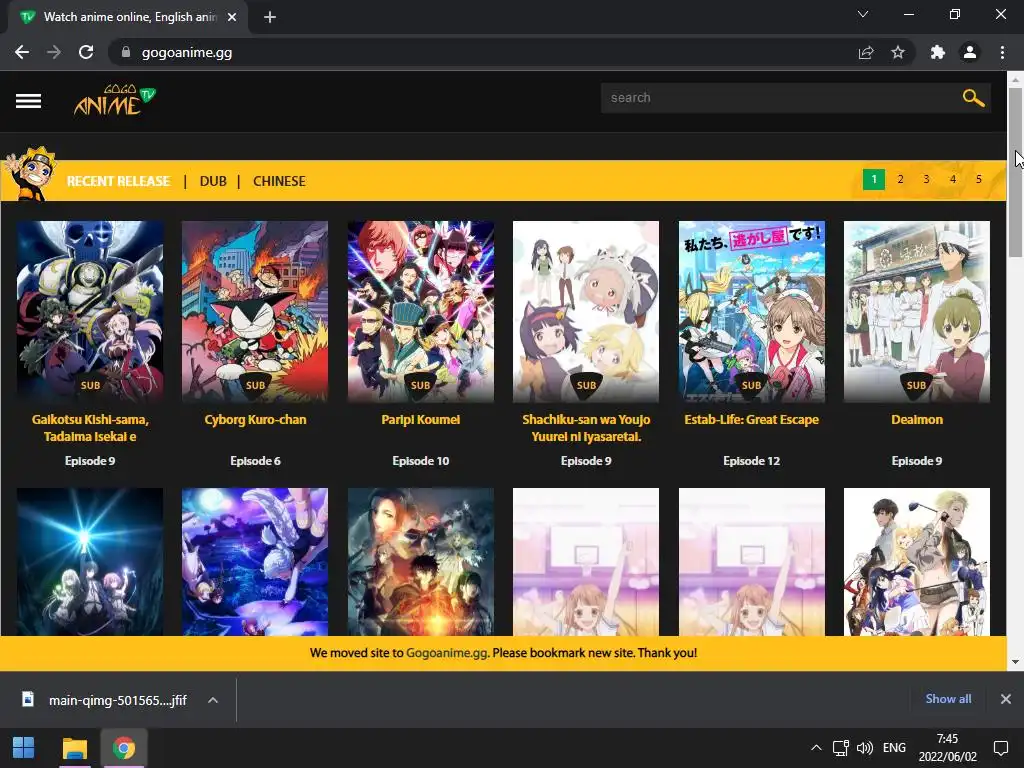
Task: Click Shachiku-san wa Youjo Yuurei title link
Action: (x=586, y=428)
